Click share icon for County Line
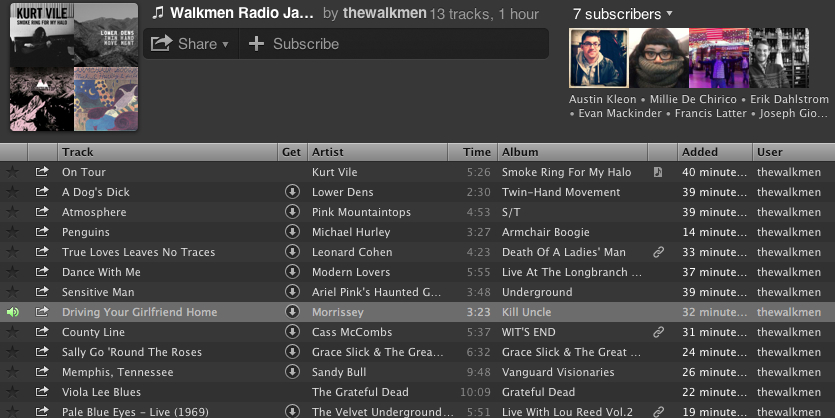The height and width of the screenshot is (418, 835). point(42,331)
